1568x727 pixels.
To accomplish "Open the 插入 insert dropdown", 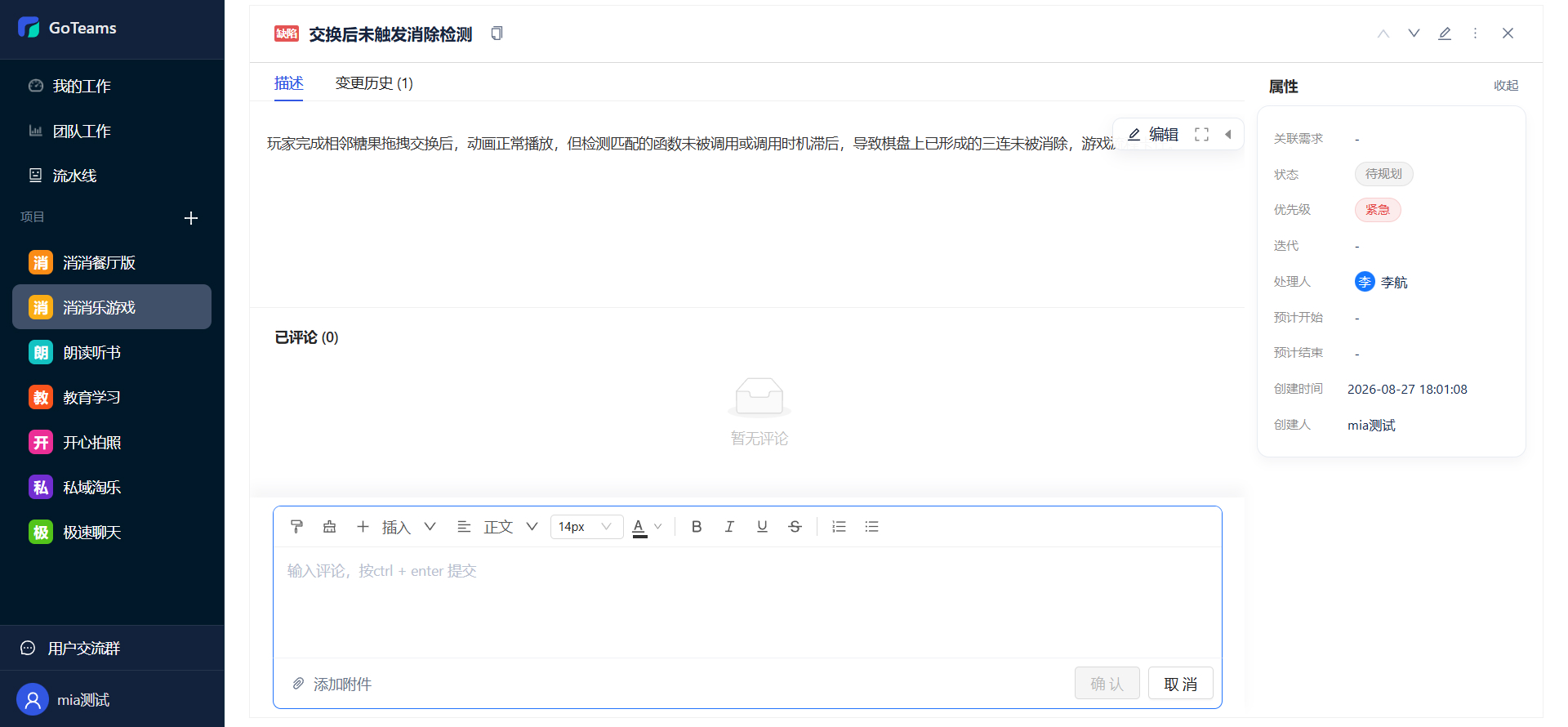I will coord(396,527).
